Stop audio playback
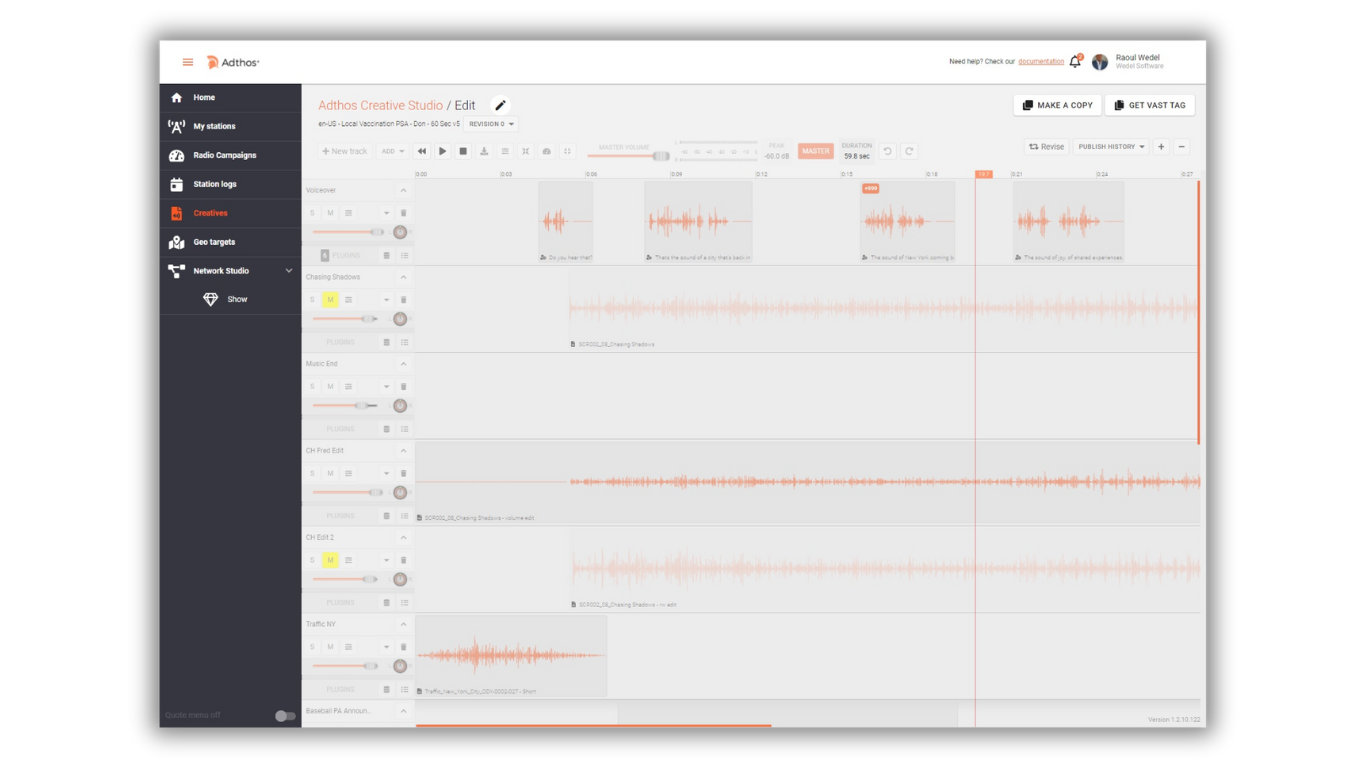 point(463,151)
